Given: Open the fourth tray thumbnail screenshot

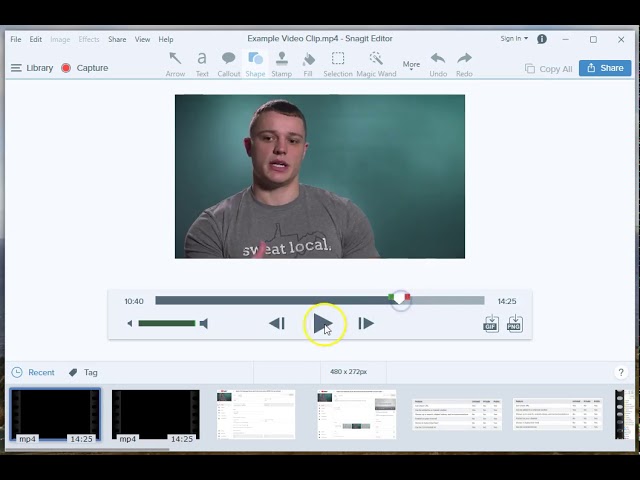Looking at the screenshot, I should tap(356, 414).
